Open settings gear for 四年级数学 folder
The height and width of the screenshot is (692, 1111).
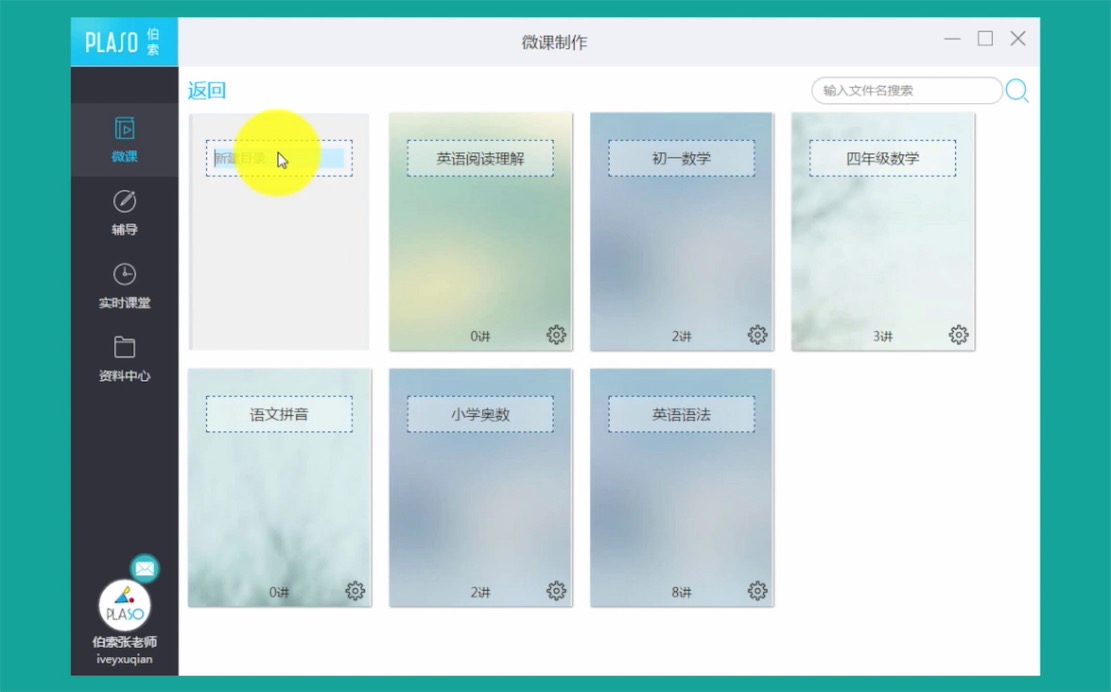[958, 335]
